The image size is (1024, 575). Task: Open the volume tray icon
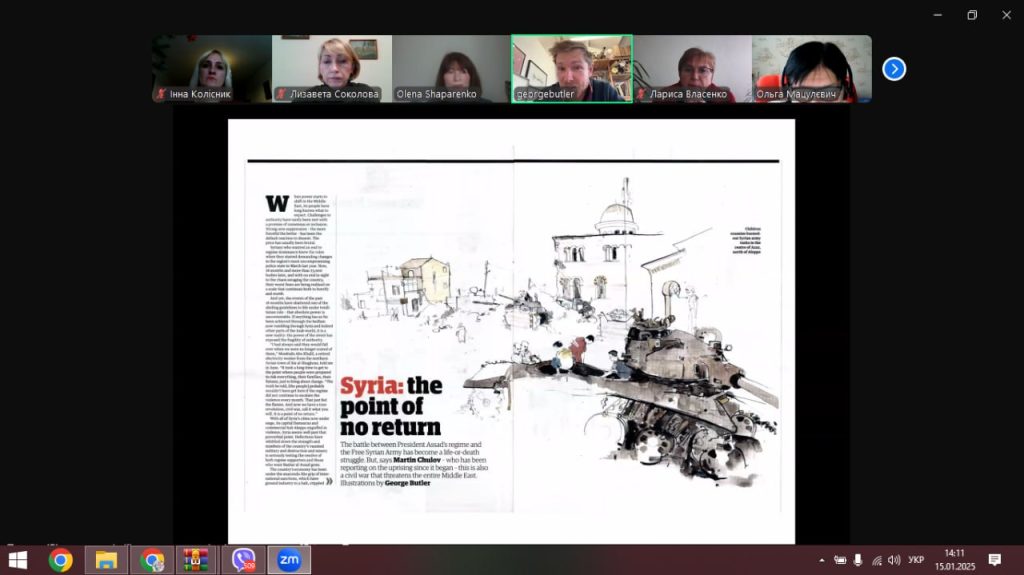(x=894, y=560)
